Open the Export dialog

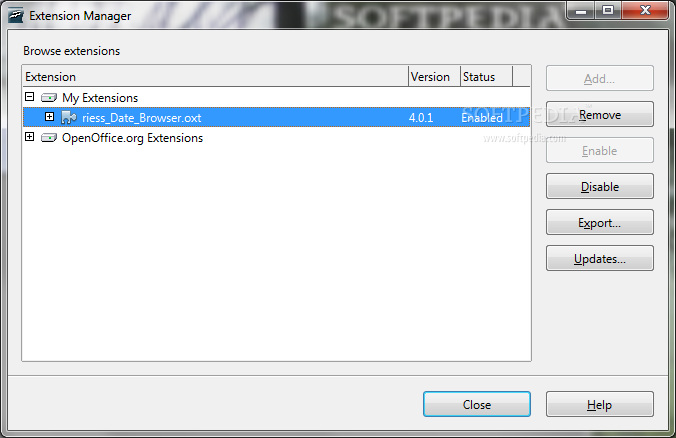pos(600,222)
